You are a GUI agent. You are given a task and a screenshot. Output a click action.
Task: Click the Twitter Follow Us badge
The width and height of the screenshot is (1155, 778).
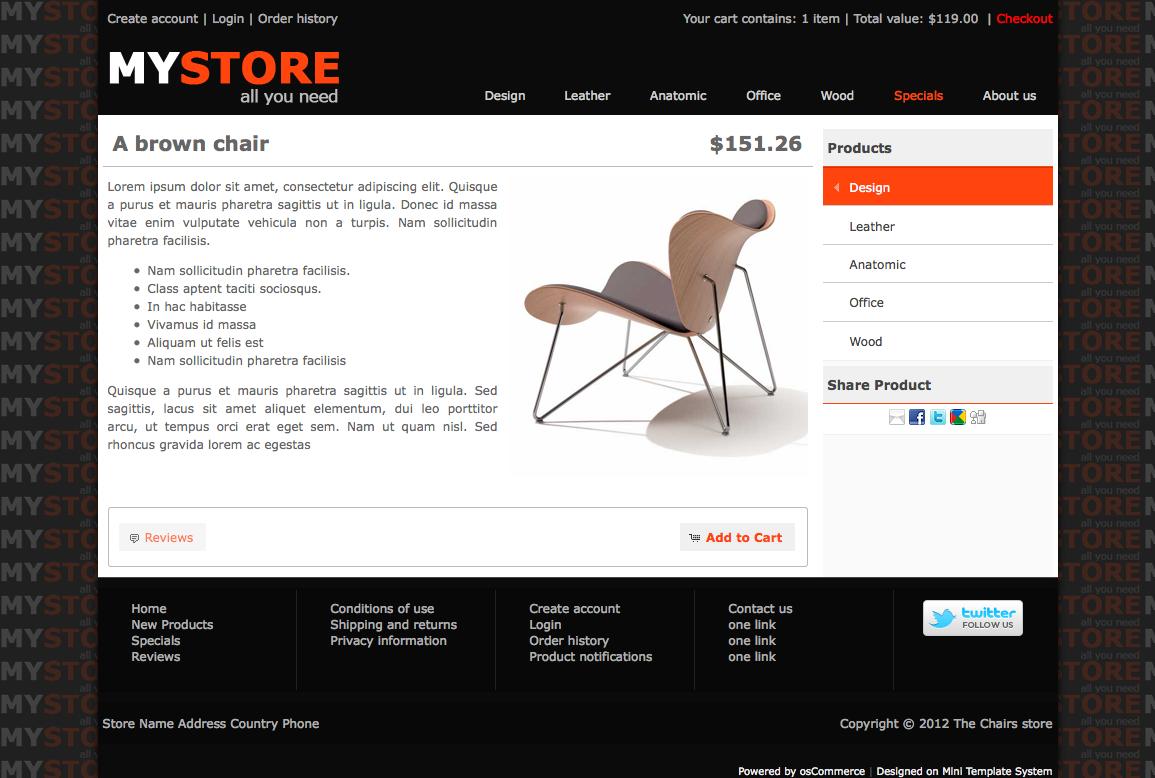(972, 618)
